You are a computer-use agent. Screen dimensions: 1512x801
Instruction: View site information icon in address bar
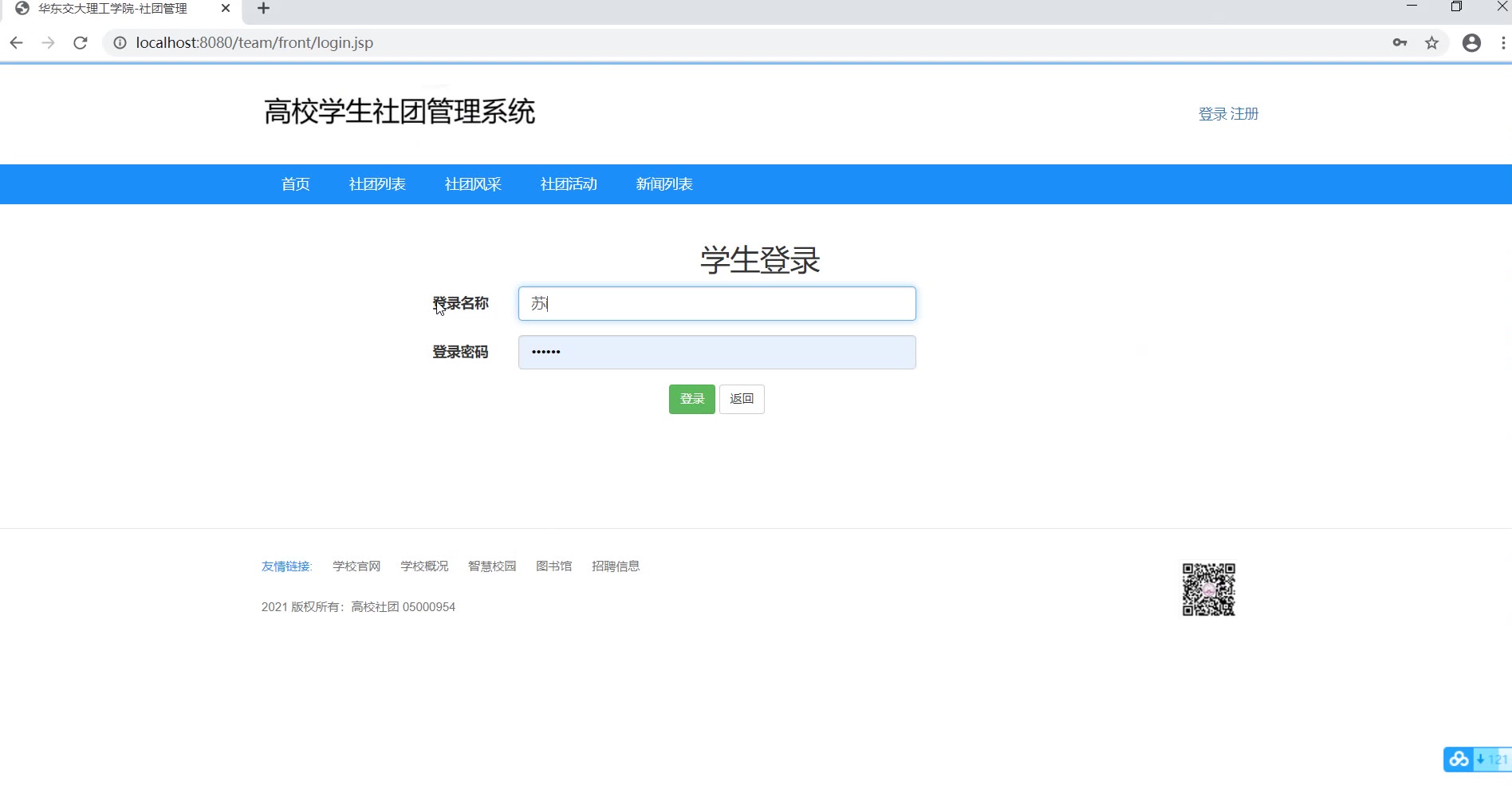(x=120, y=43)
